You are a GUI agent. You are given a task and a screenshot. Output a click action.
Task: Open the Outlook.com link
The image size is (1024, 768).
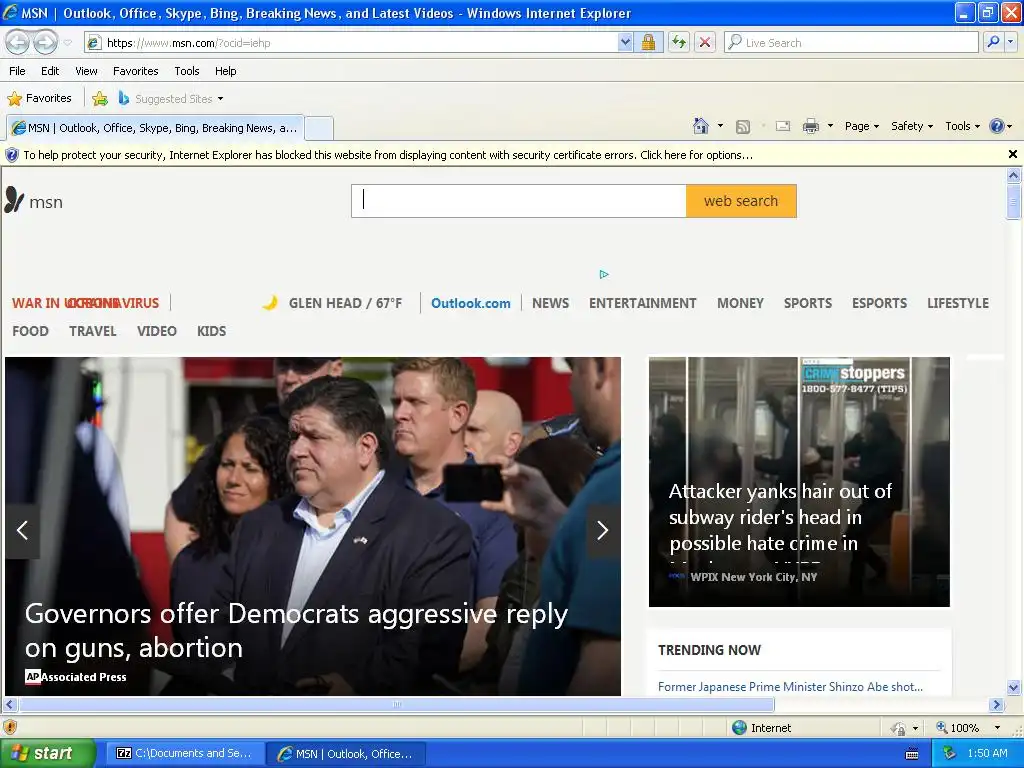471,303
